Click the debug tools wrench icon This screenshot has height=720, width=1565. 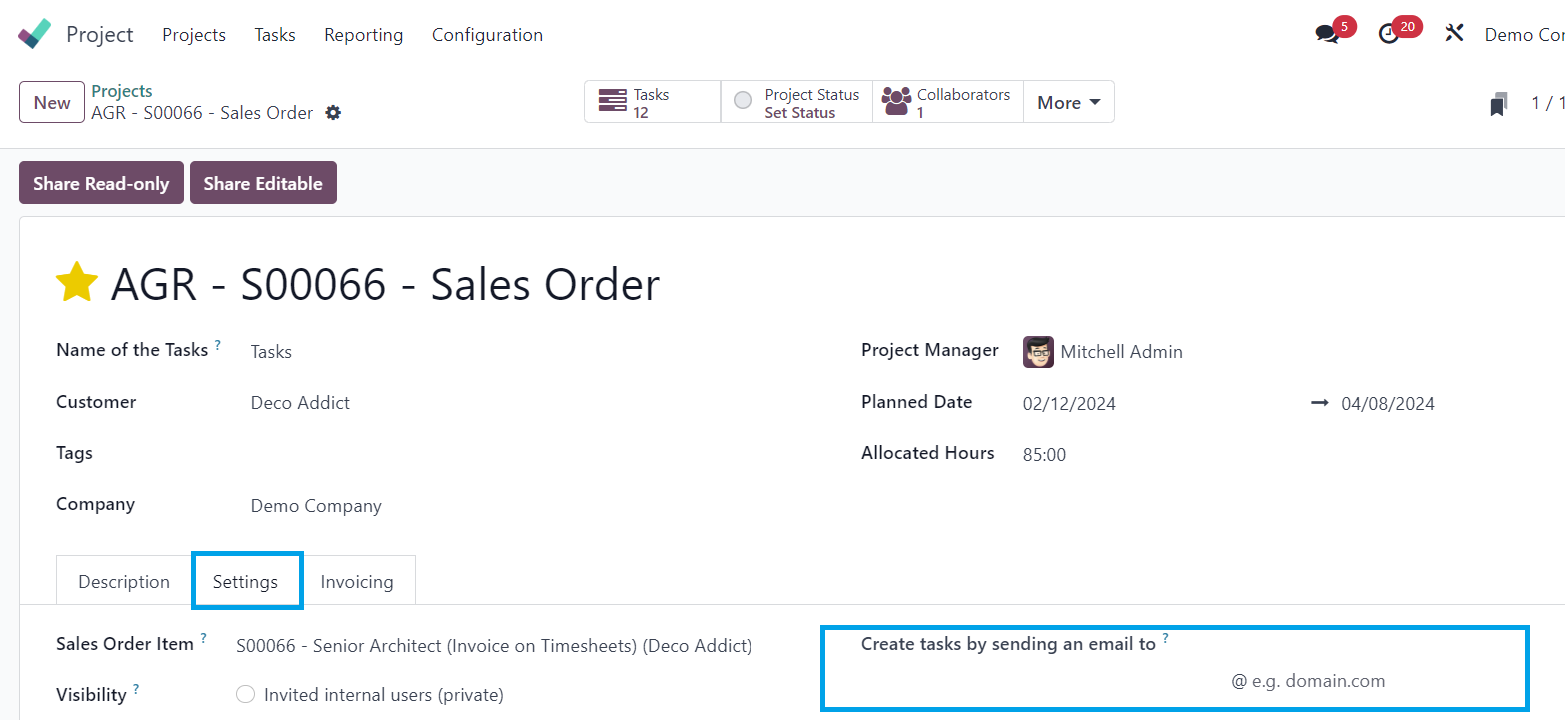tap(1454, 34)
